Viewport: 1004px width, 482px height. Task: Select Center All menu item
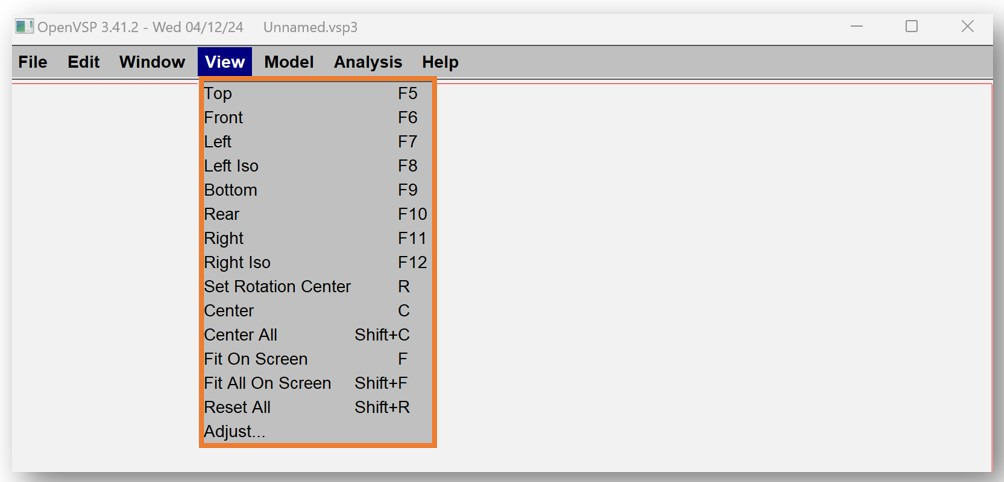tap(241, 335)
